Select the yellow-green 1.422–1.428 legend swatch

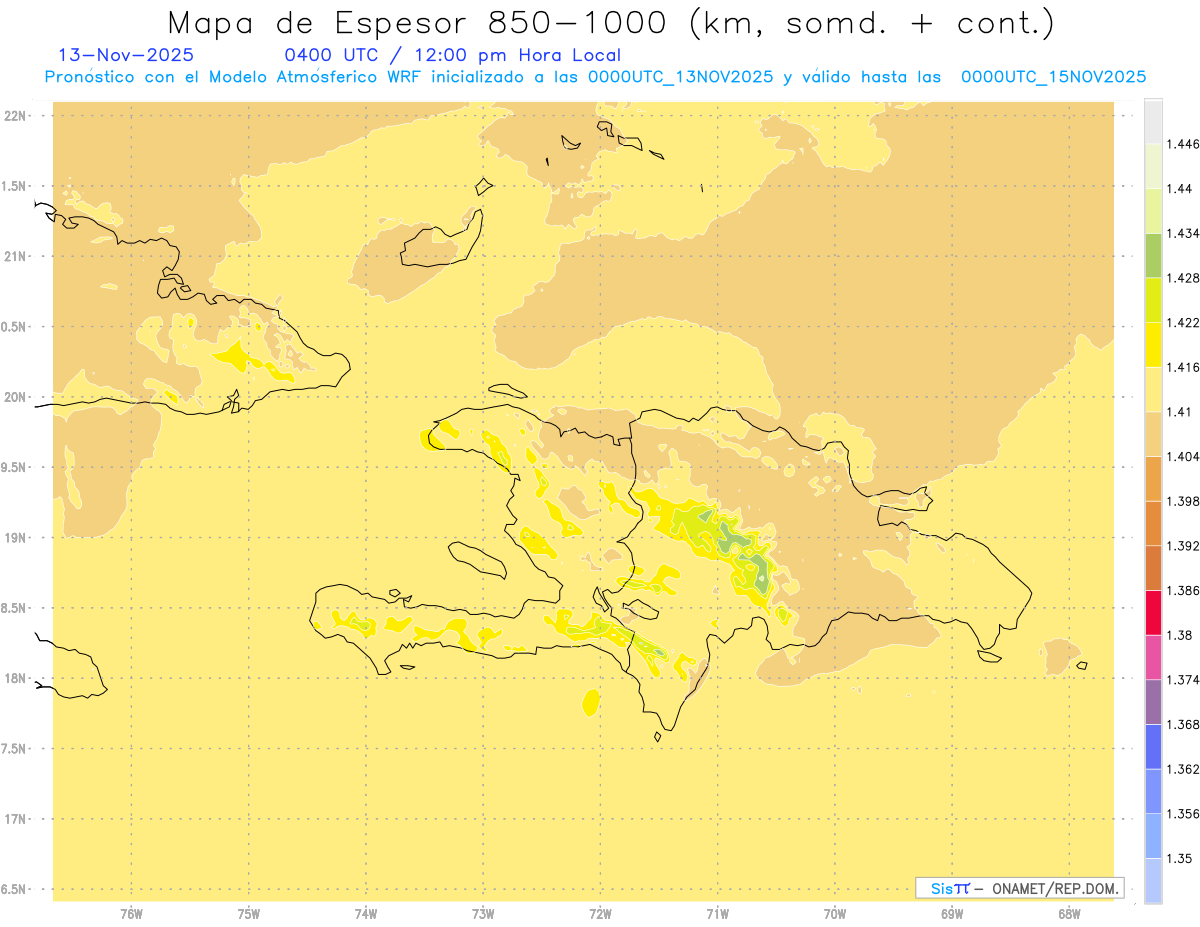click(1153, 300)
